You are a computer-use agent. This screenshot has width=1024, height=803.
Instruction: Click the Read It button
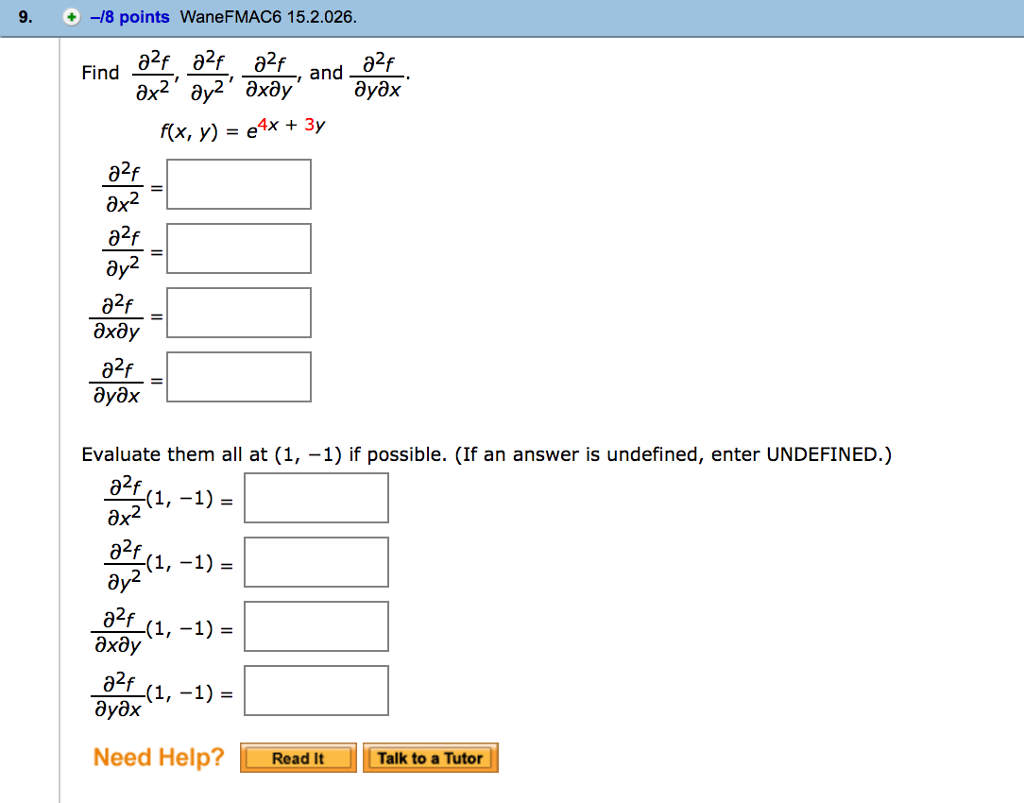pos(297,758)
